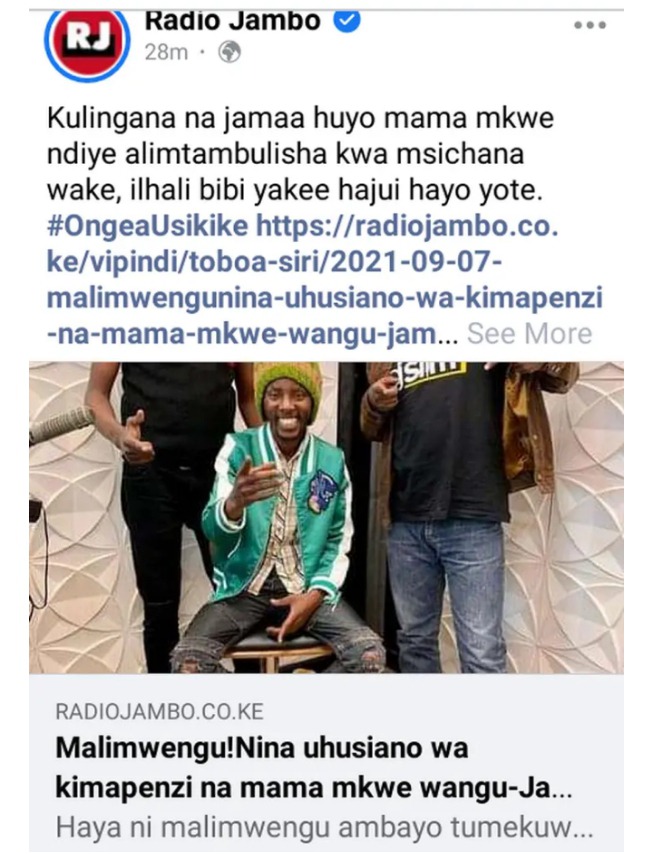The image size is (653, 854).
Task: Click the kimapenzi na mama mkwe headline line
Action: coord(314,788)
